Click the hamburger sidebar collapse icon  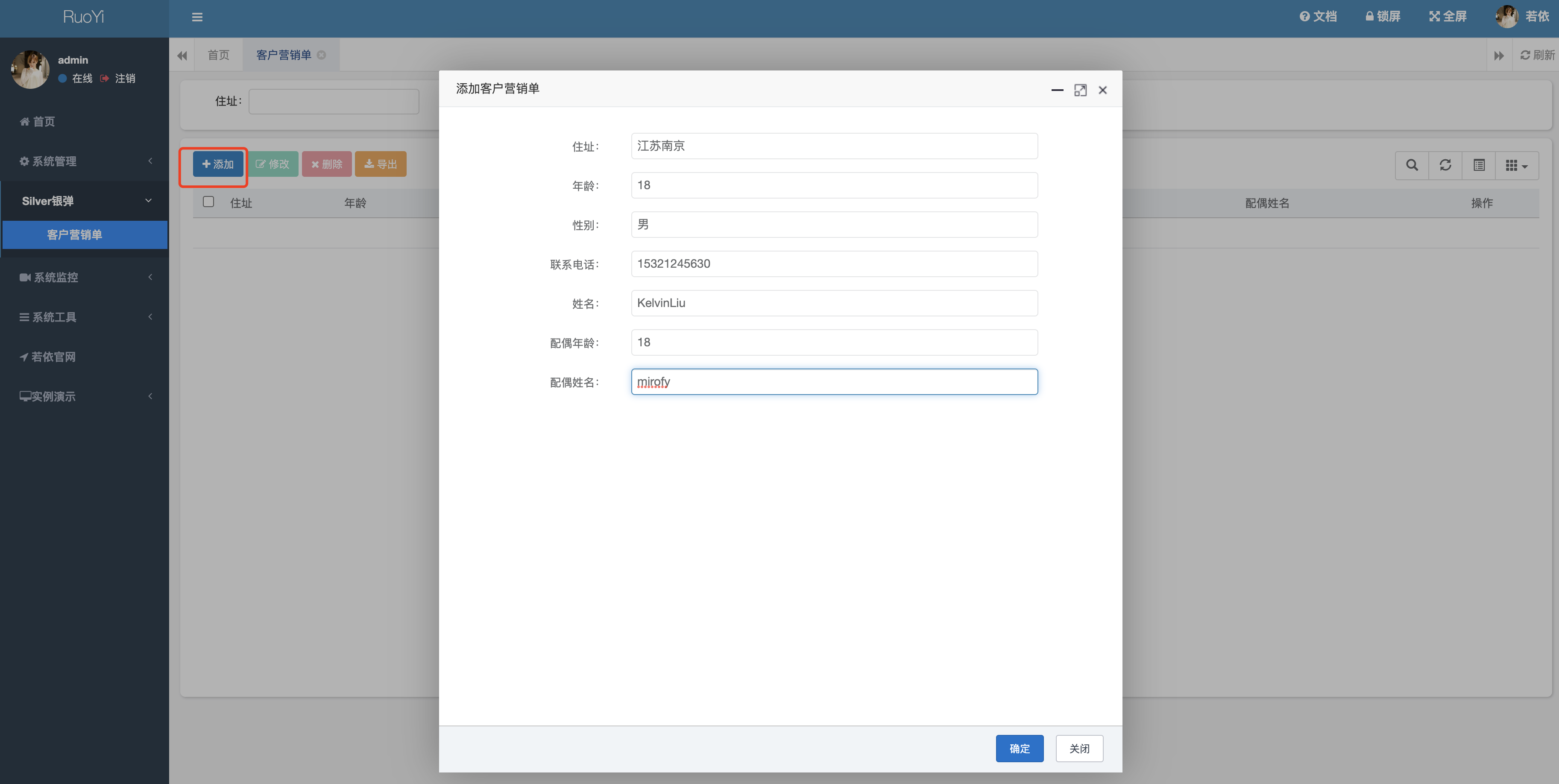(x=197, y=17)
